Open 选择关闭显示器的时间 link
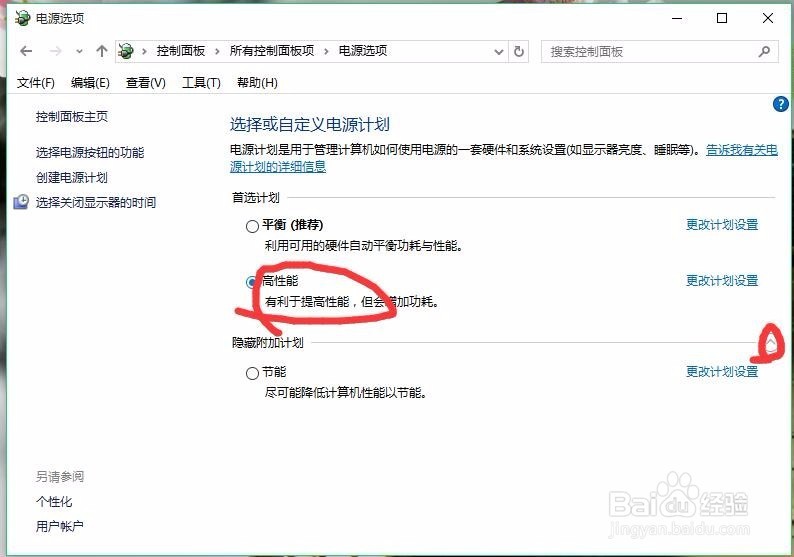The image size is (794, 557). click(96, 203)
